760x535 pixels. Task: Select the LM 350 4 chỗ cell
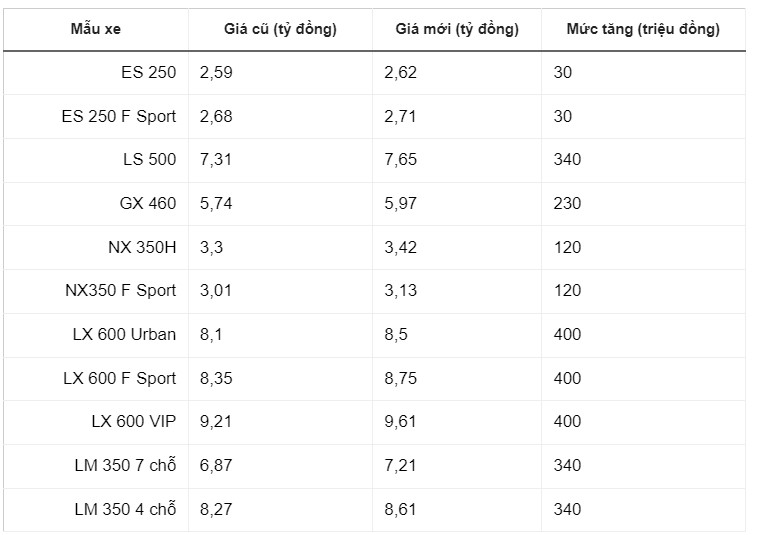click(x=125, y=509)
